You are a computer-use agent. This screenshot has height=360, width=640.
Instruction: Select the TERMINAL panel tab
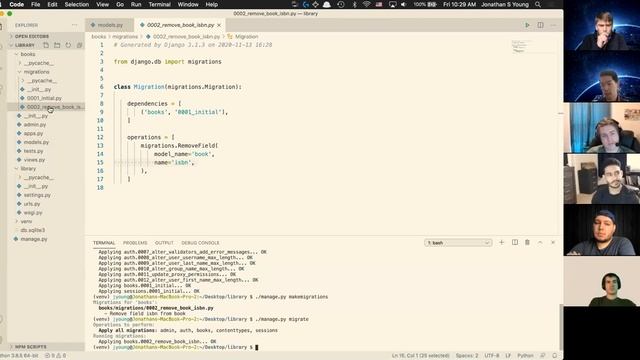[x=104, y=243]
